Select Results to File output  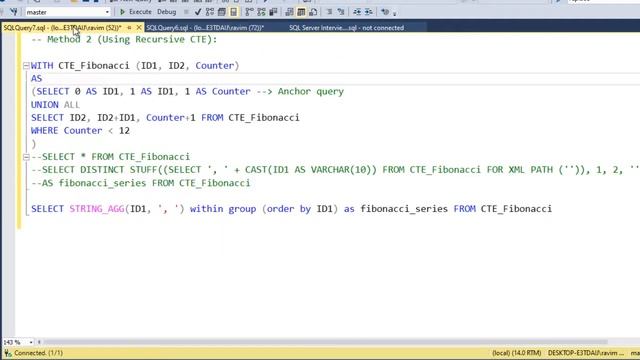313,12
